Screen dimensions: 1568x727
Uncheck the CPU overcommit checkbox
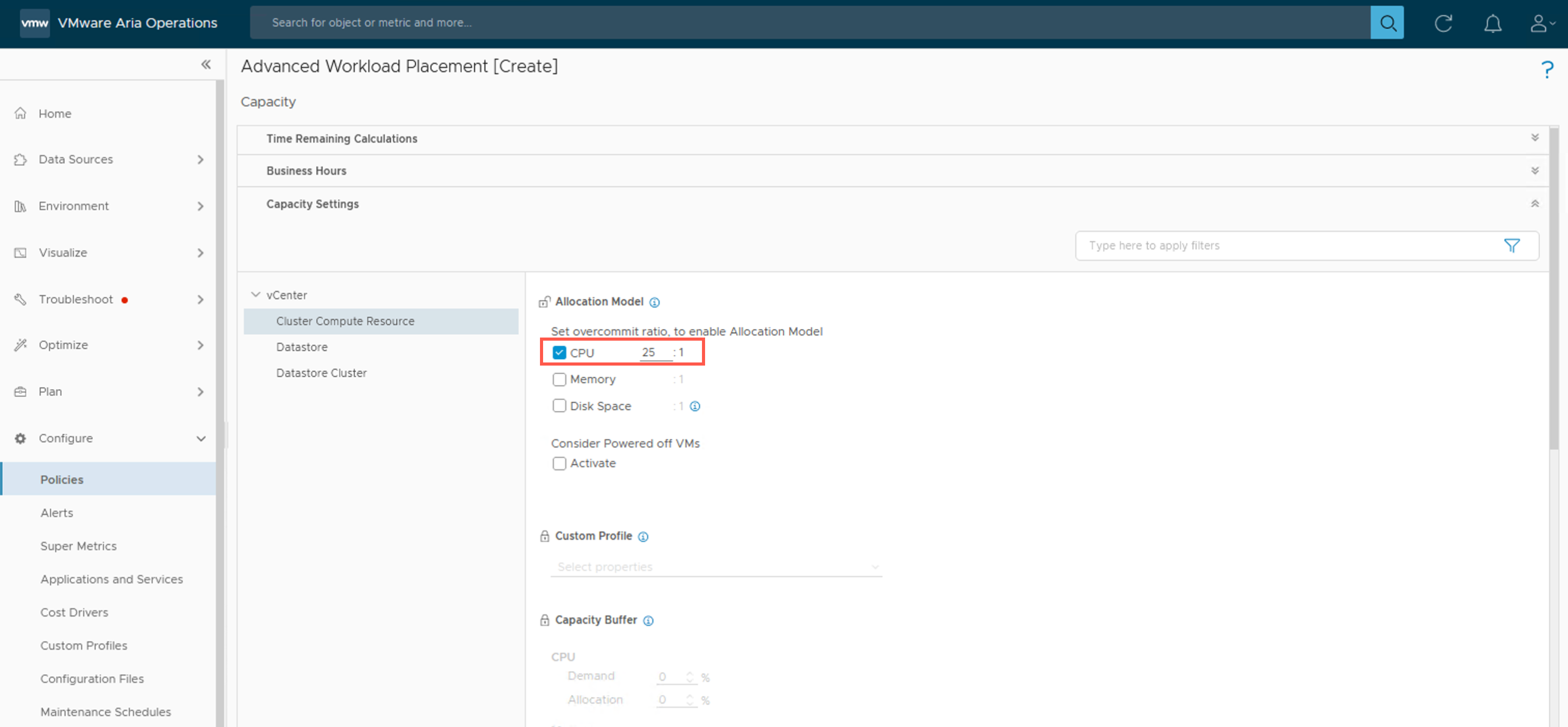pos(559,353)
